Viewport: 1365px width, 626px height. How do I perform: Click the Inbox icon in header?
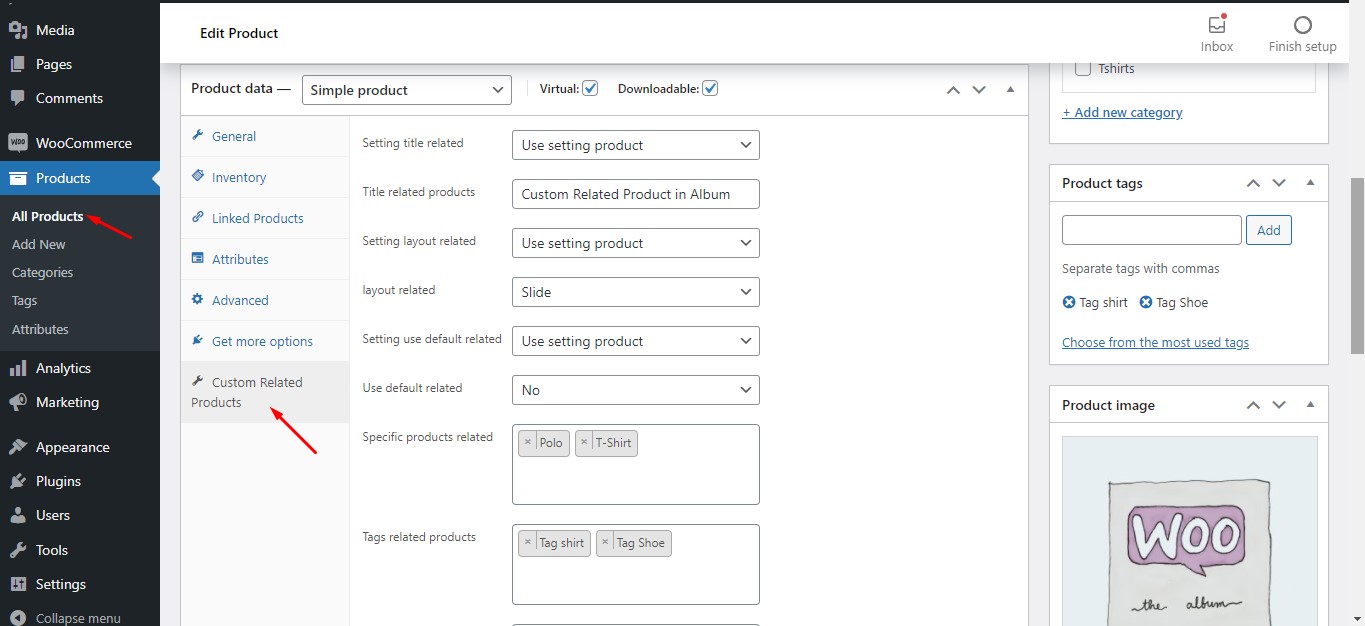(1216, 26)
